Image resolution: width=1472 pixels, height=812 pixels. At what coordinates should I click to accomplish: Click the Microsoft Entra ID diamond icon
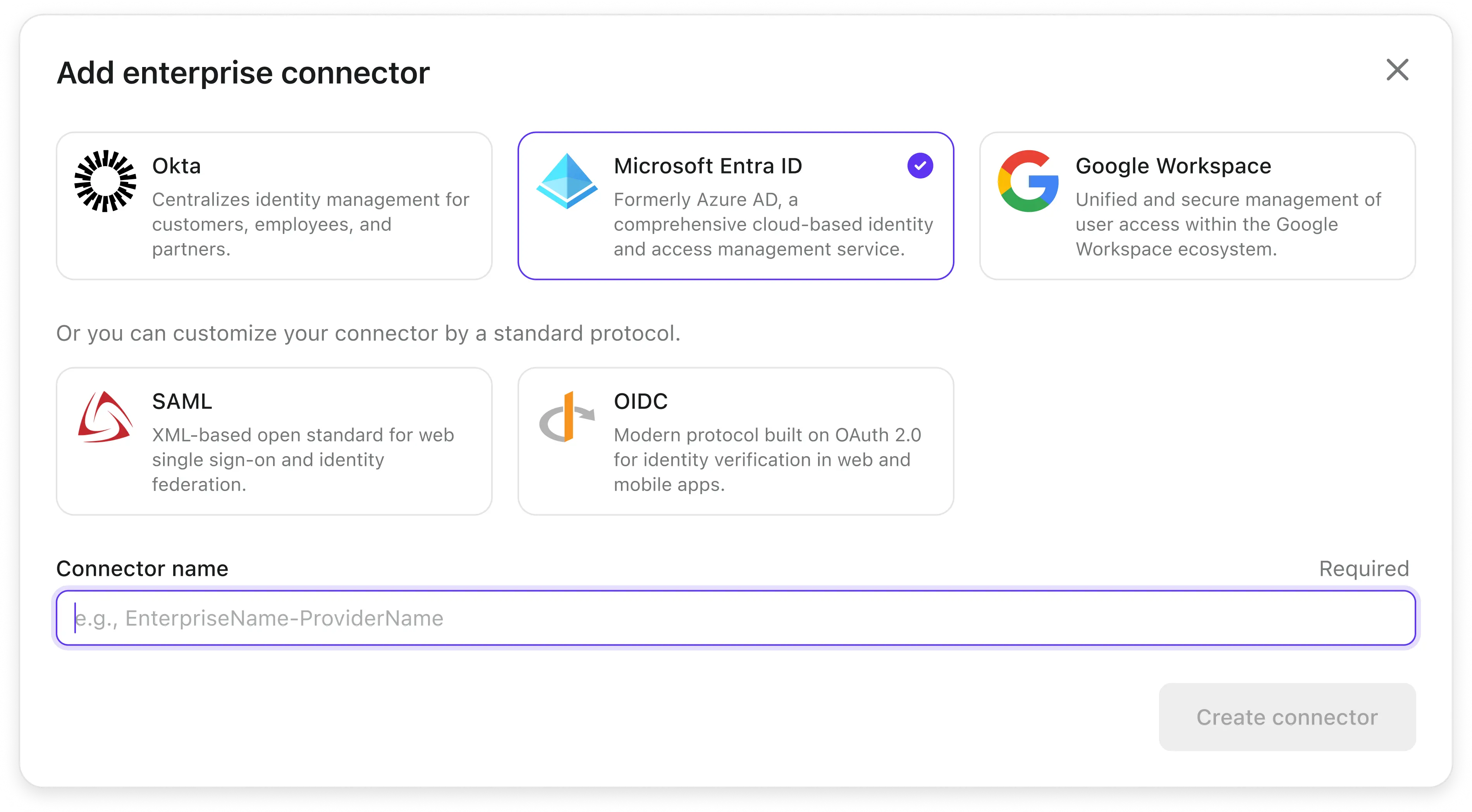click(566, 182)
